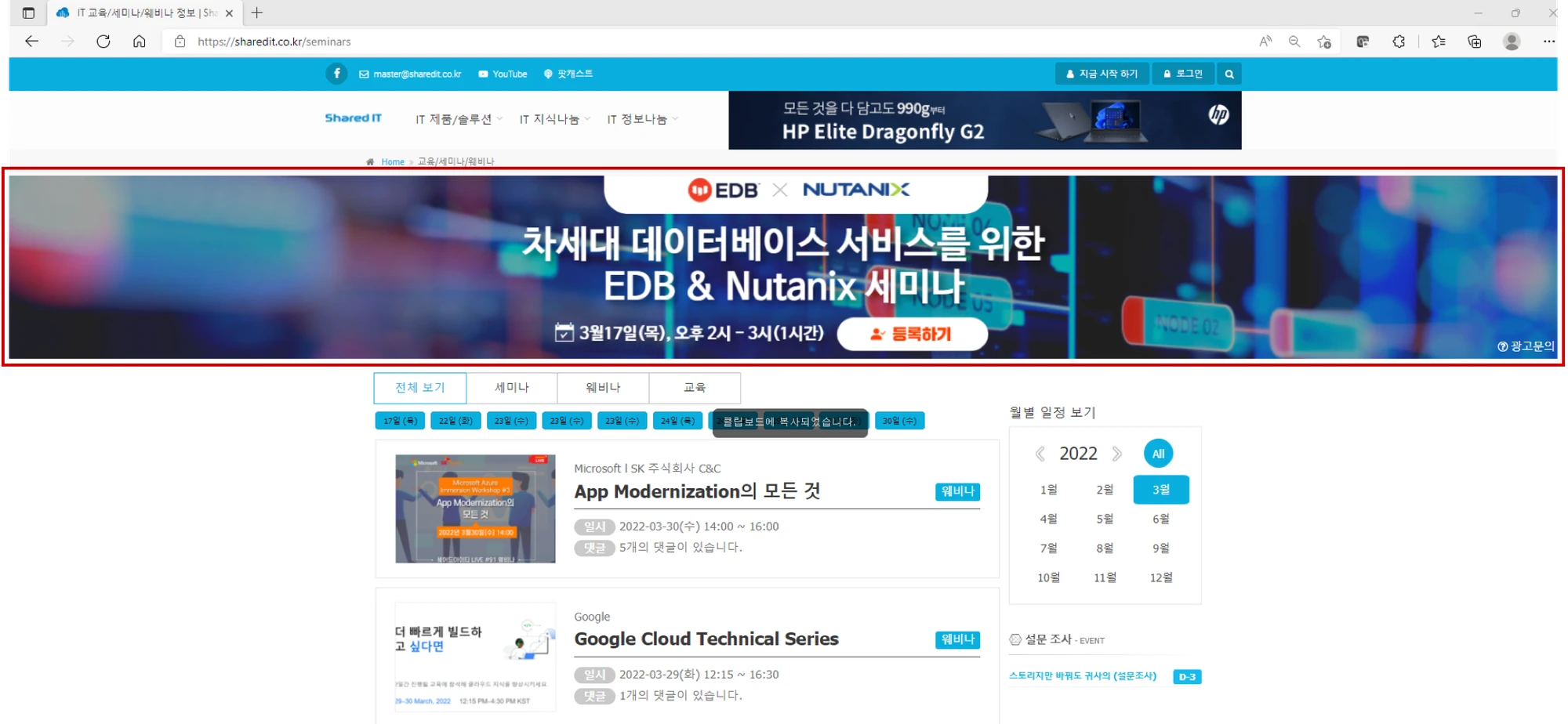Click the Zoom magnifier icon in address bar
Image resolution: width=1568 pixels, height=724 pixels.
coord(1294,42)
